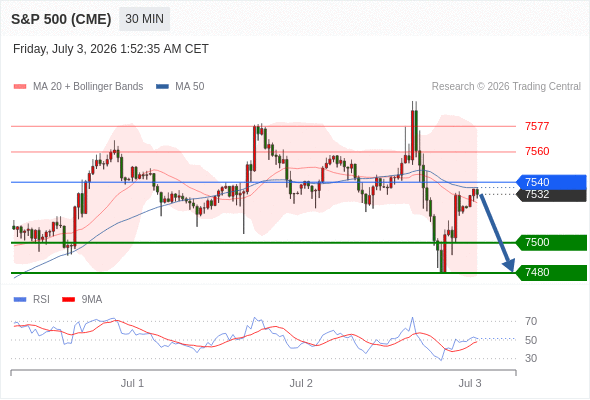The height and width of the screenshot is (400, 590).
Task: Click the RSI 30 level label
Action: (531, 358)
